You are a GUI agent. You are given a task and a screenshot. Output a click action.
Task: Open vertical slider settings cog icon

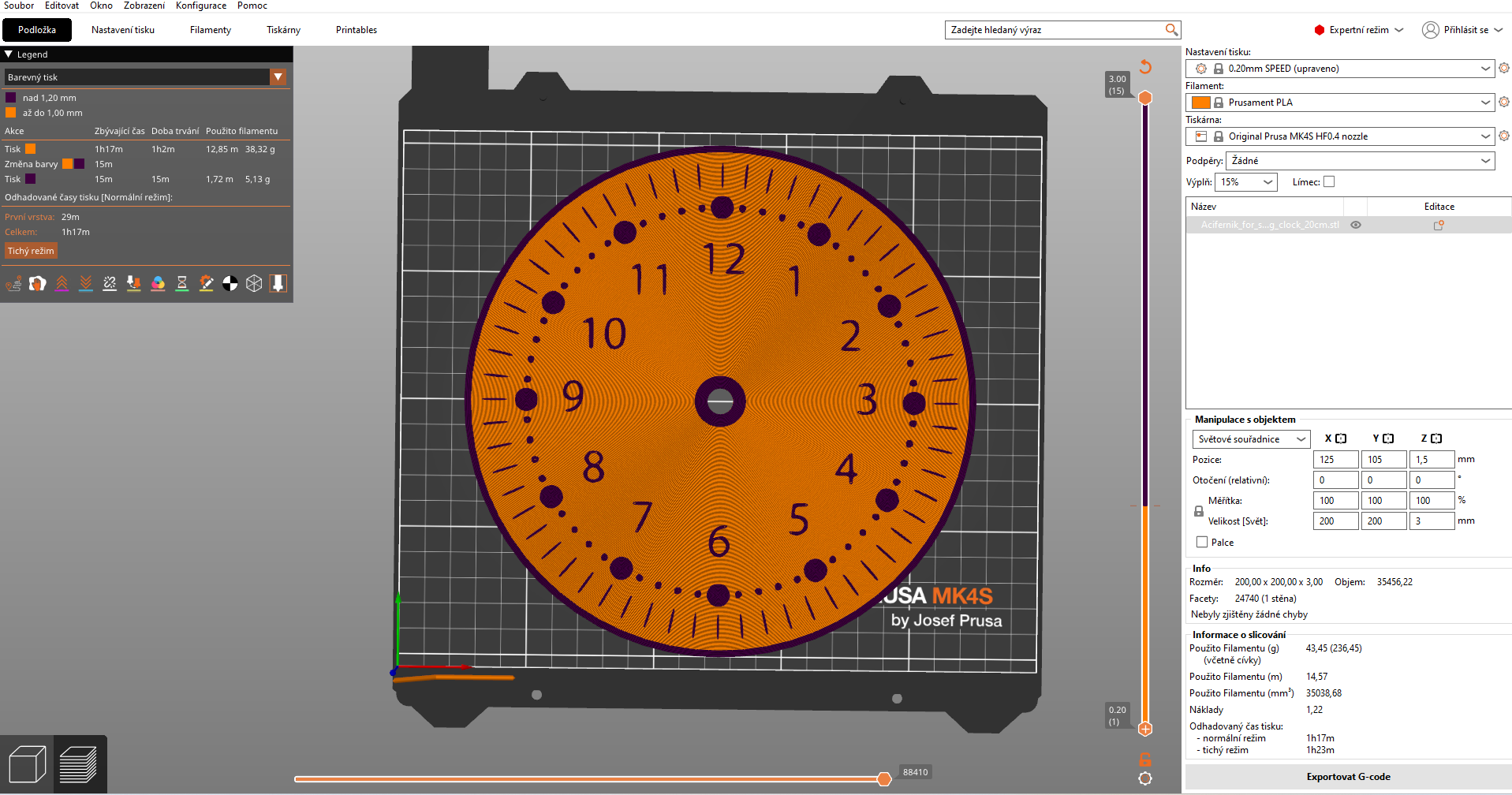(1145, 778)
